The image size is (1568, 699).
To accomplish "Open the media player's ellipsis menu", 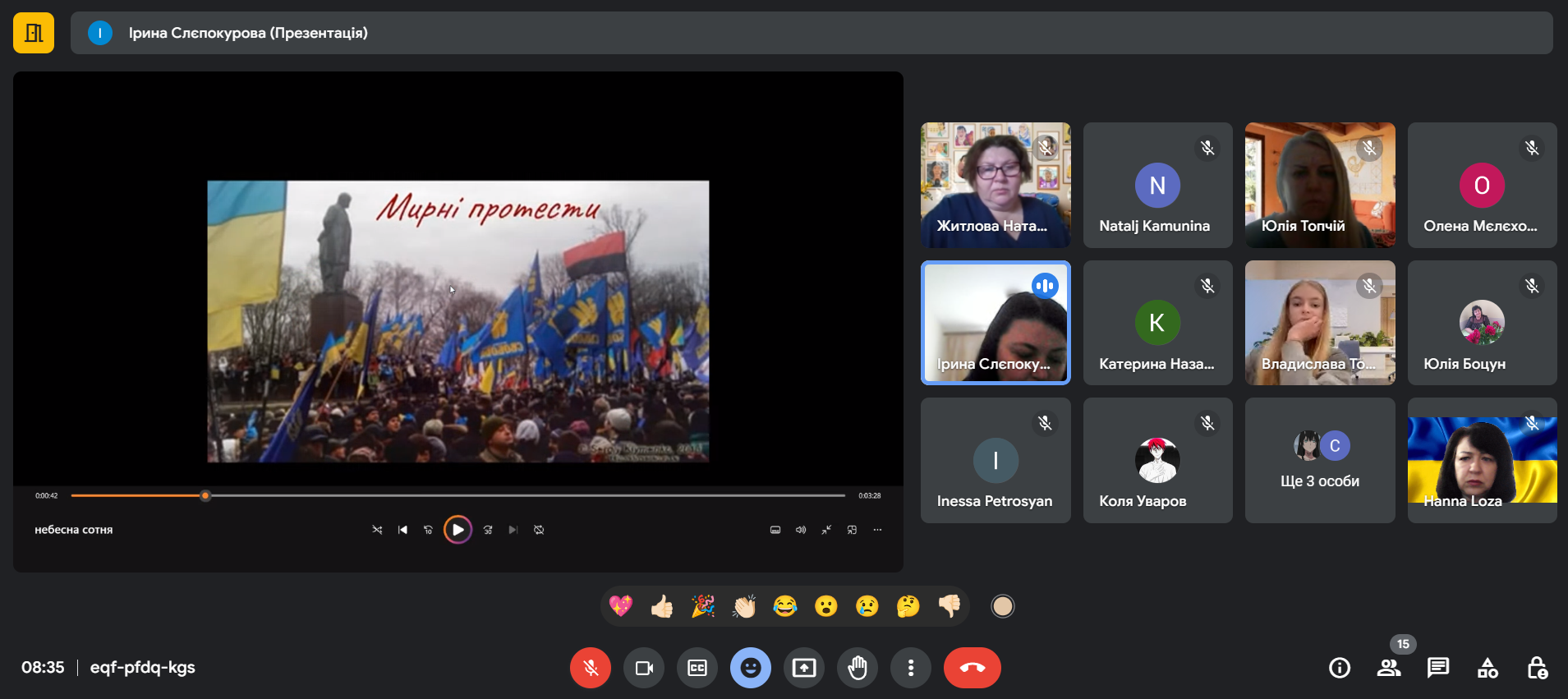I will point(877,530).
